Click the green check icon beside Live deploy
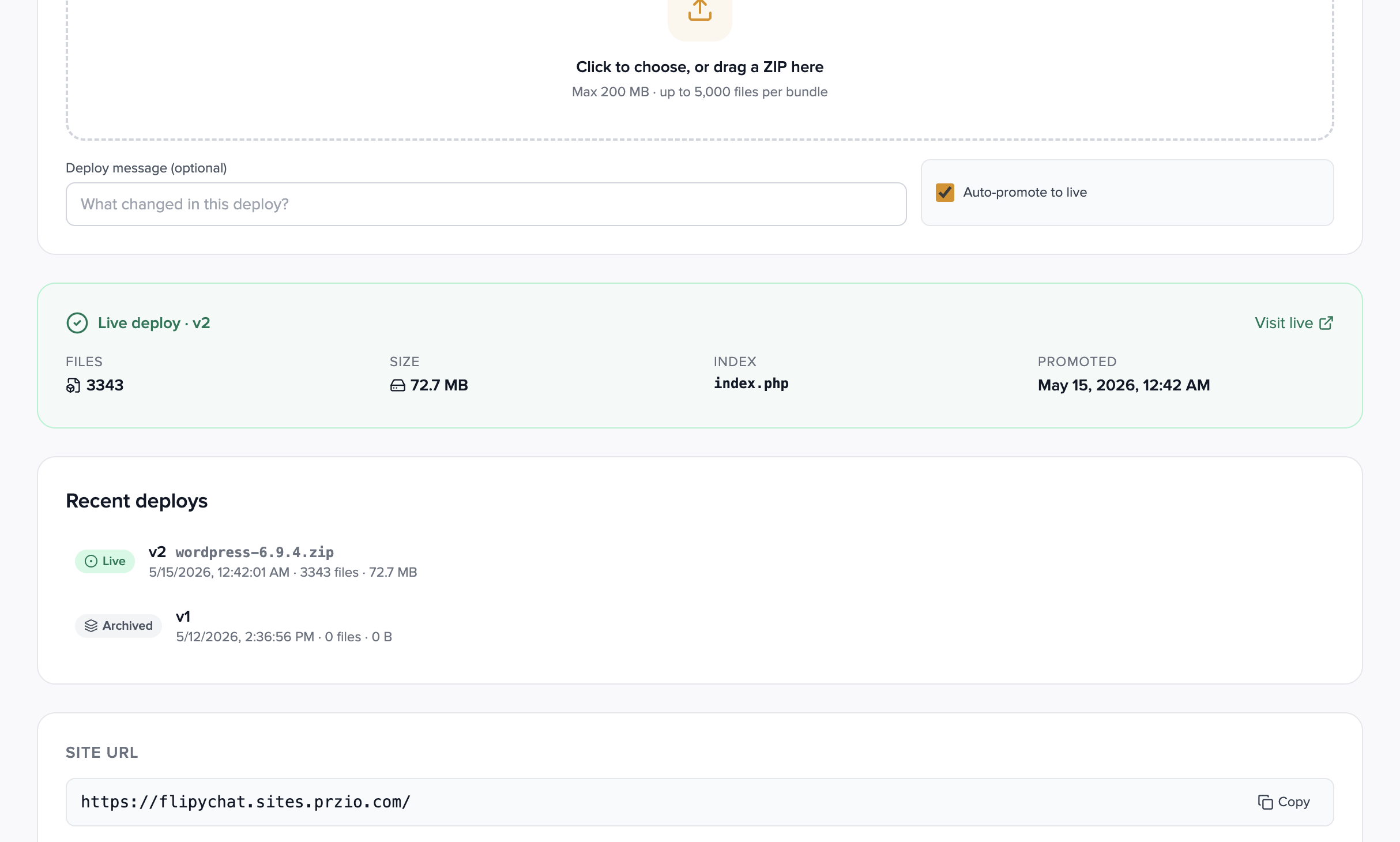 [77, 323]
